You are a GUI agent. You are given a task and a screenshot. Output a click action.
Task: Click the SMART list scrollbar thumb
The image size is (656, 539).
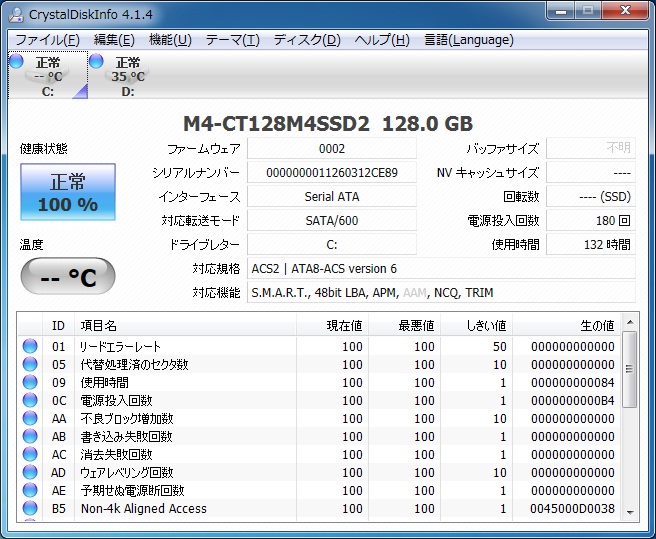[x=629, y=369]
